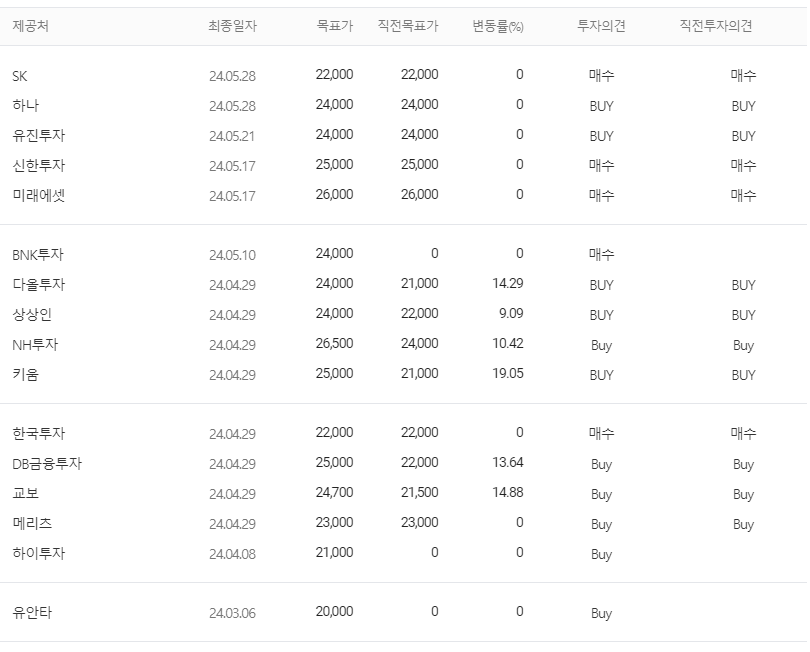The image size is (810, 652).
Task: Click the 제공처 column header
Action: pyautogui.click(x=30, y=26)
